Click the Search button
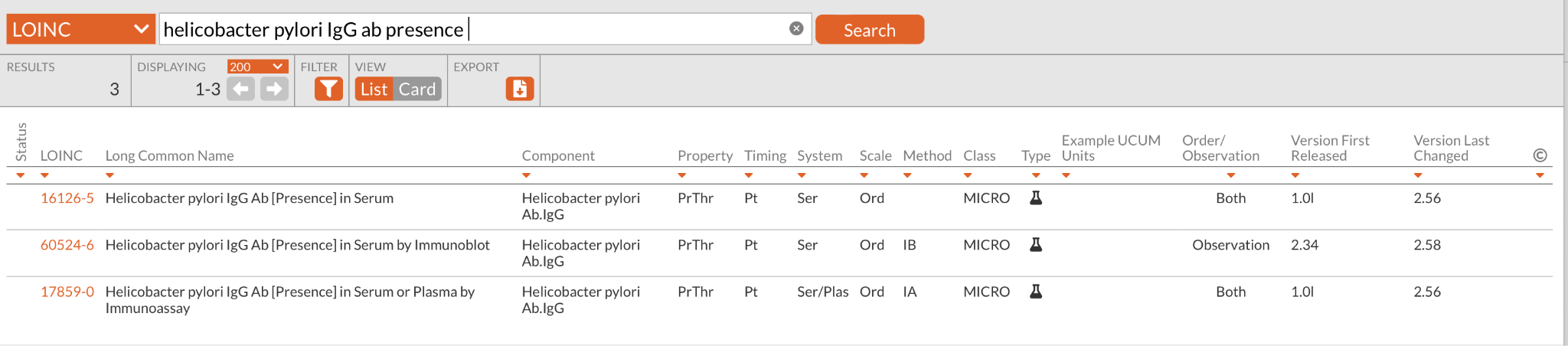 (870, 29)
